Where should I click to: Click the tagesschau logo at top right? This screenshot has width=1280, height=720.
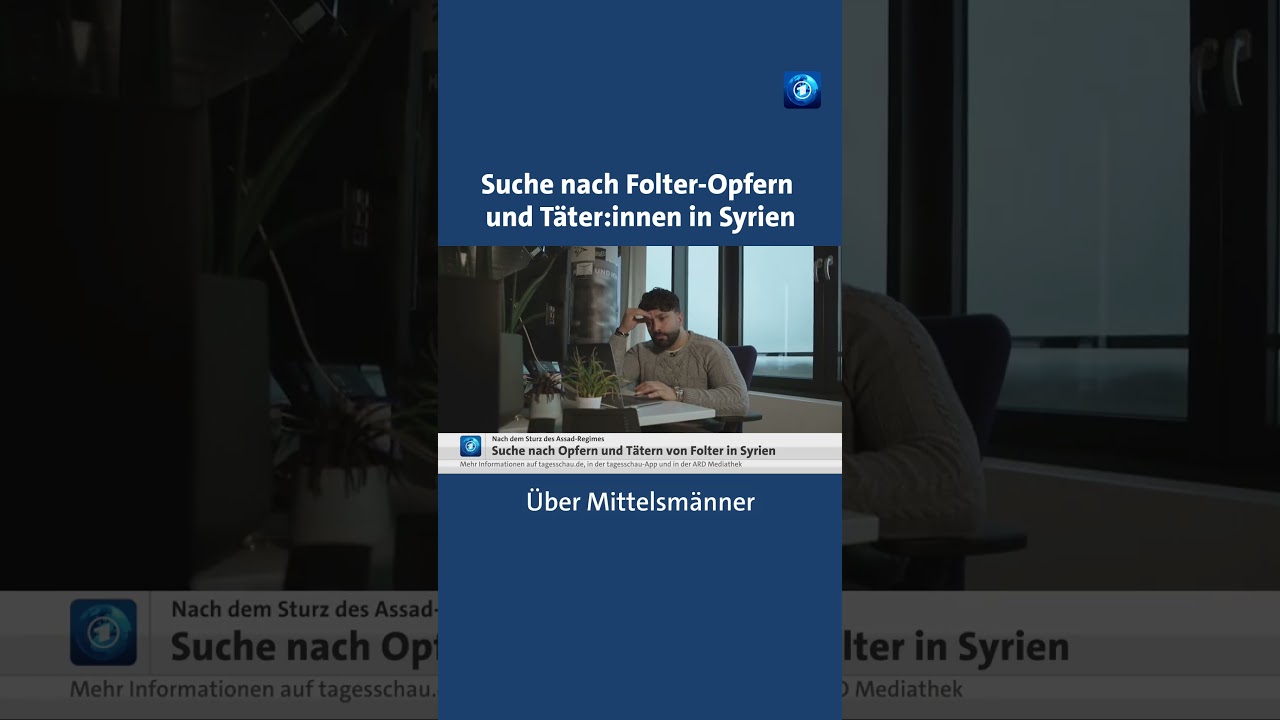point(802,90)
